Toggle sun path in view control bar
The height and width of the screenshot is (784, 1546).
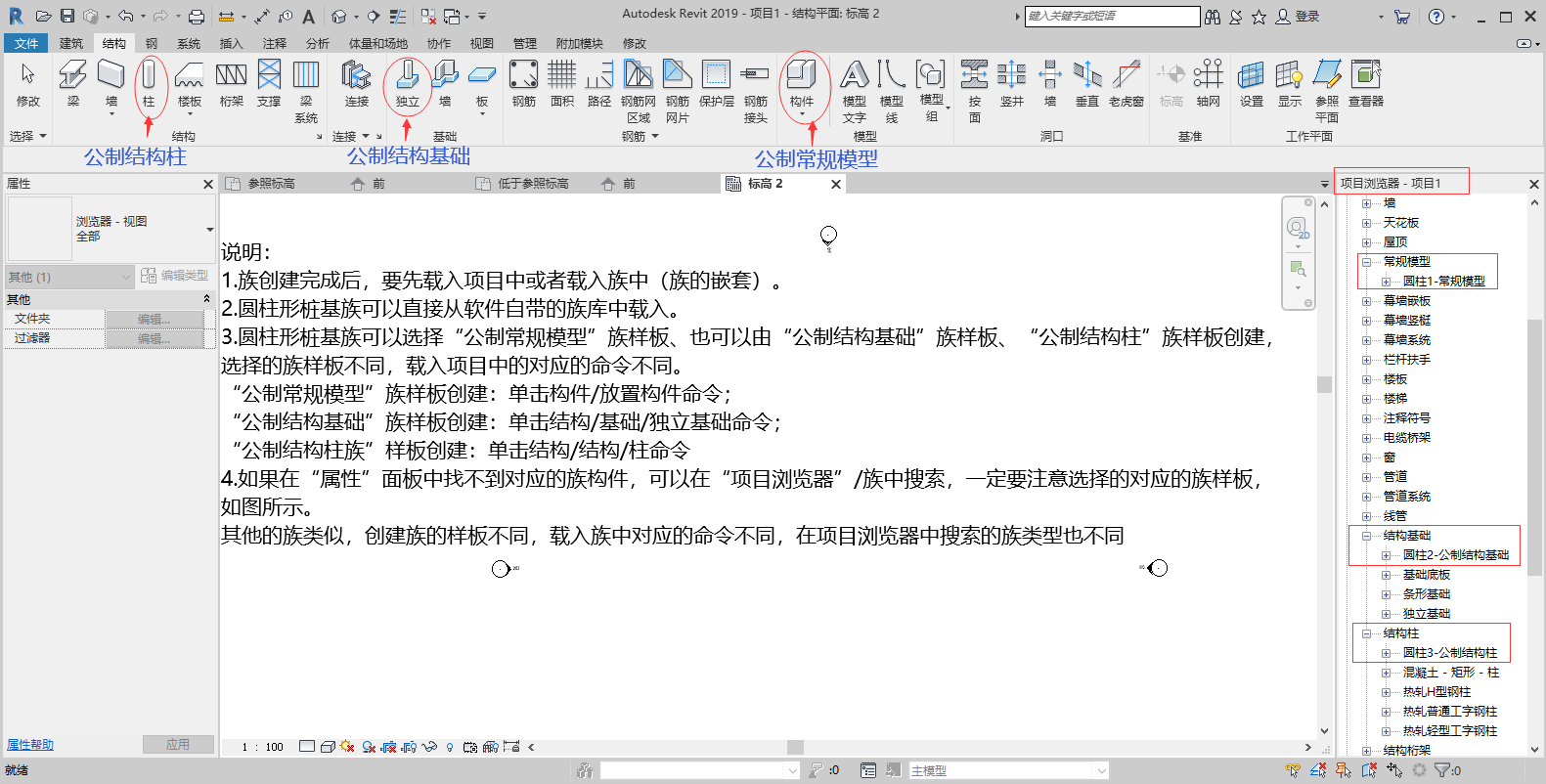coord(347,747)
